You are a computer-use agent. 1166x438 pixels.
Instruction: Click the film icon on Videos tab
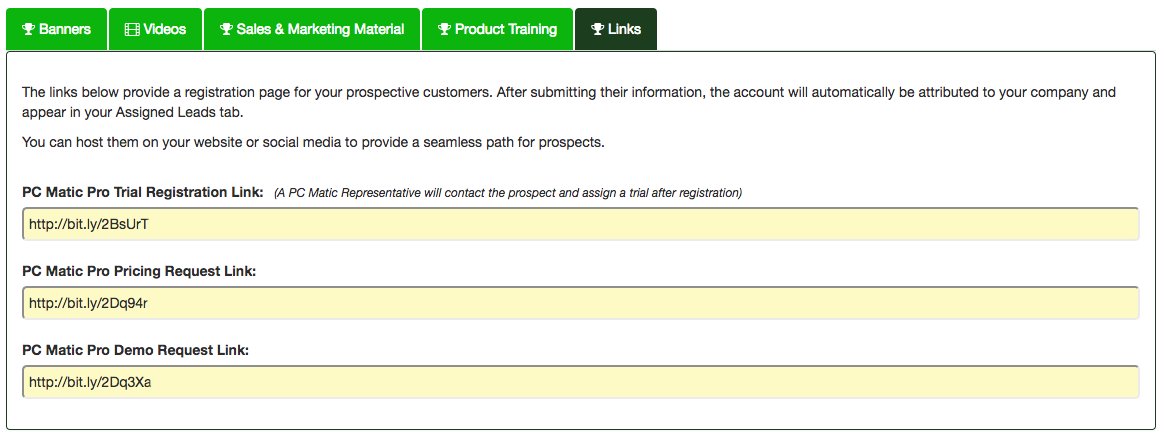[131, 30]
